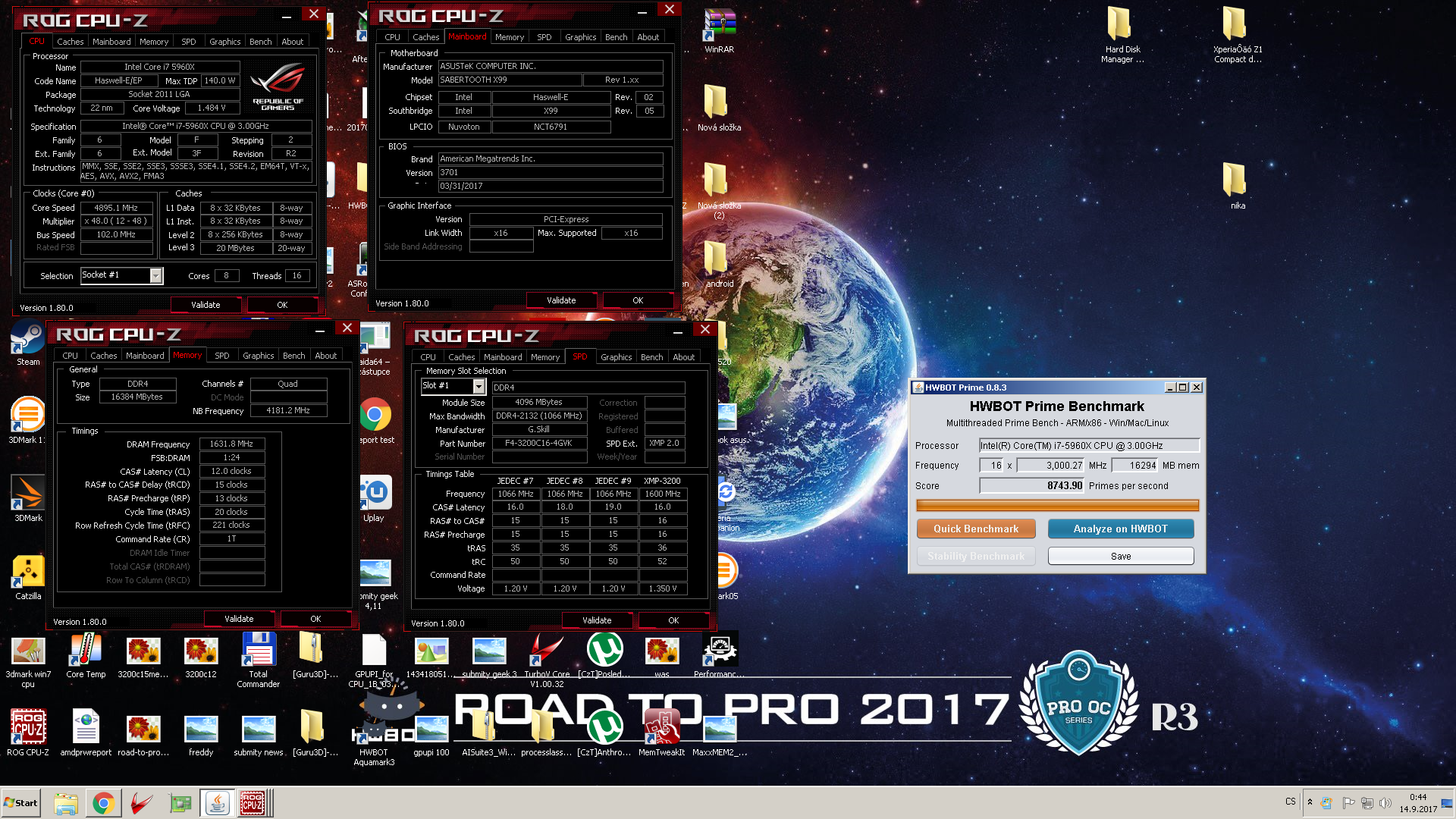Screen dimensions: 1456x819
Task: Open the Chrome report test shortcut
Action: [x=375, y=421]
